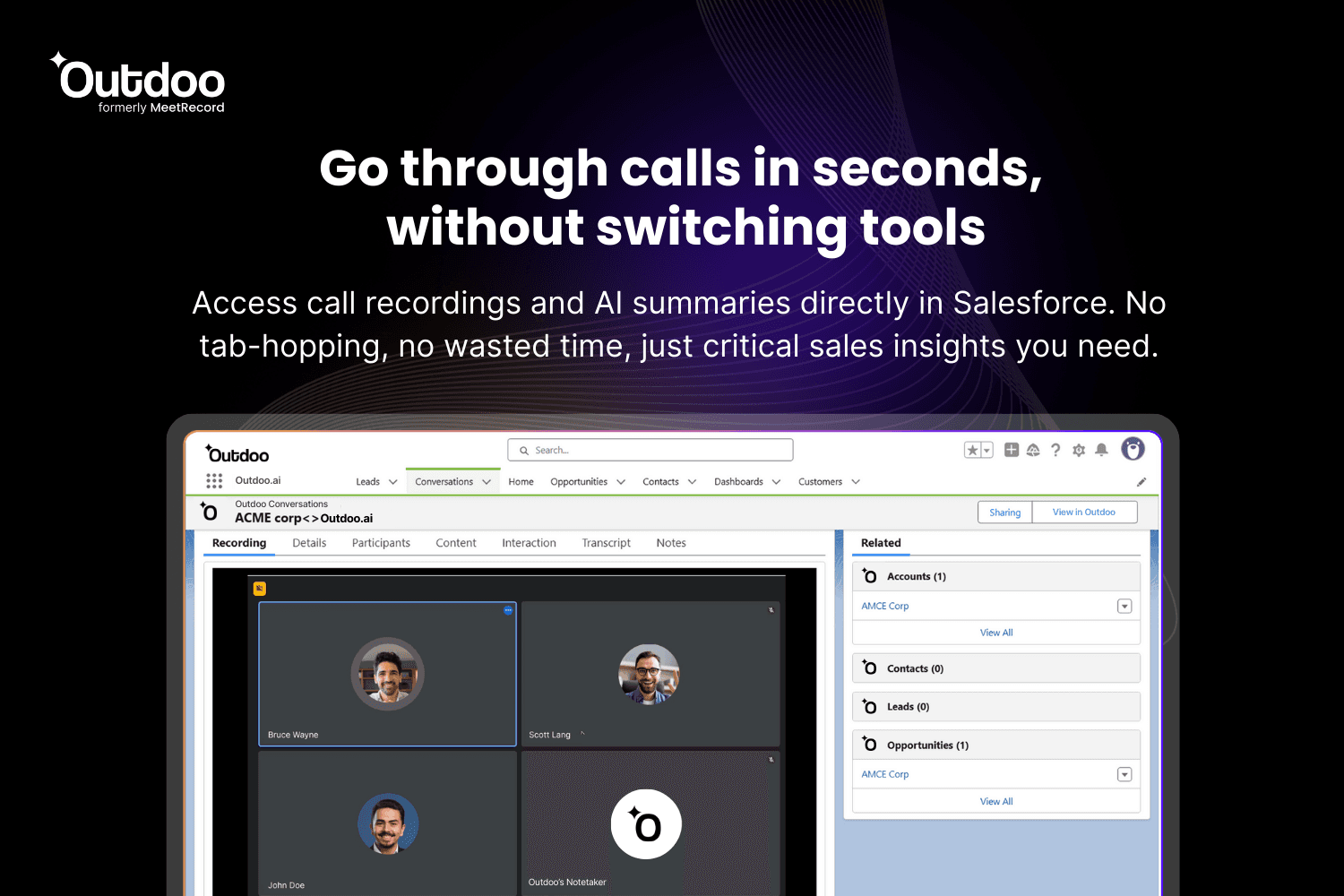Click the pencil icon to edit navigation
This screenshot has height=896, width=1344.
pyautogui.click(x=1142, y=482)
